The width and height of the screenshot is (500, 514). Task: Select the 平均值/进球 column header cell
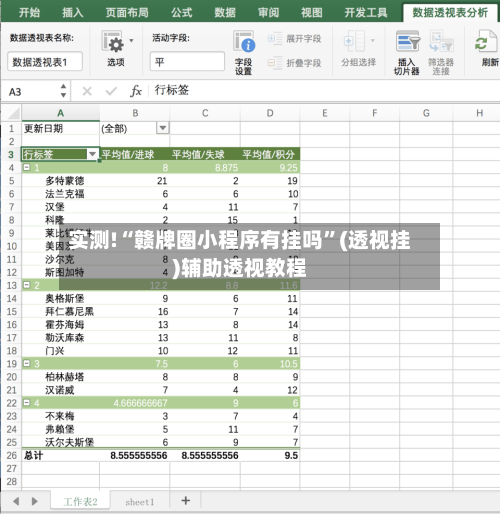click(x=135, y=154)
